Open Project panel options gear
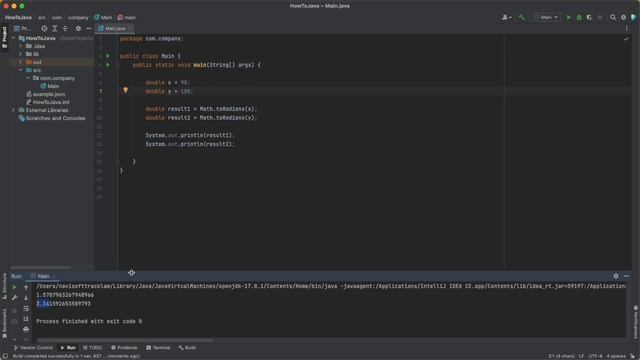 (78, 29)
